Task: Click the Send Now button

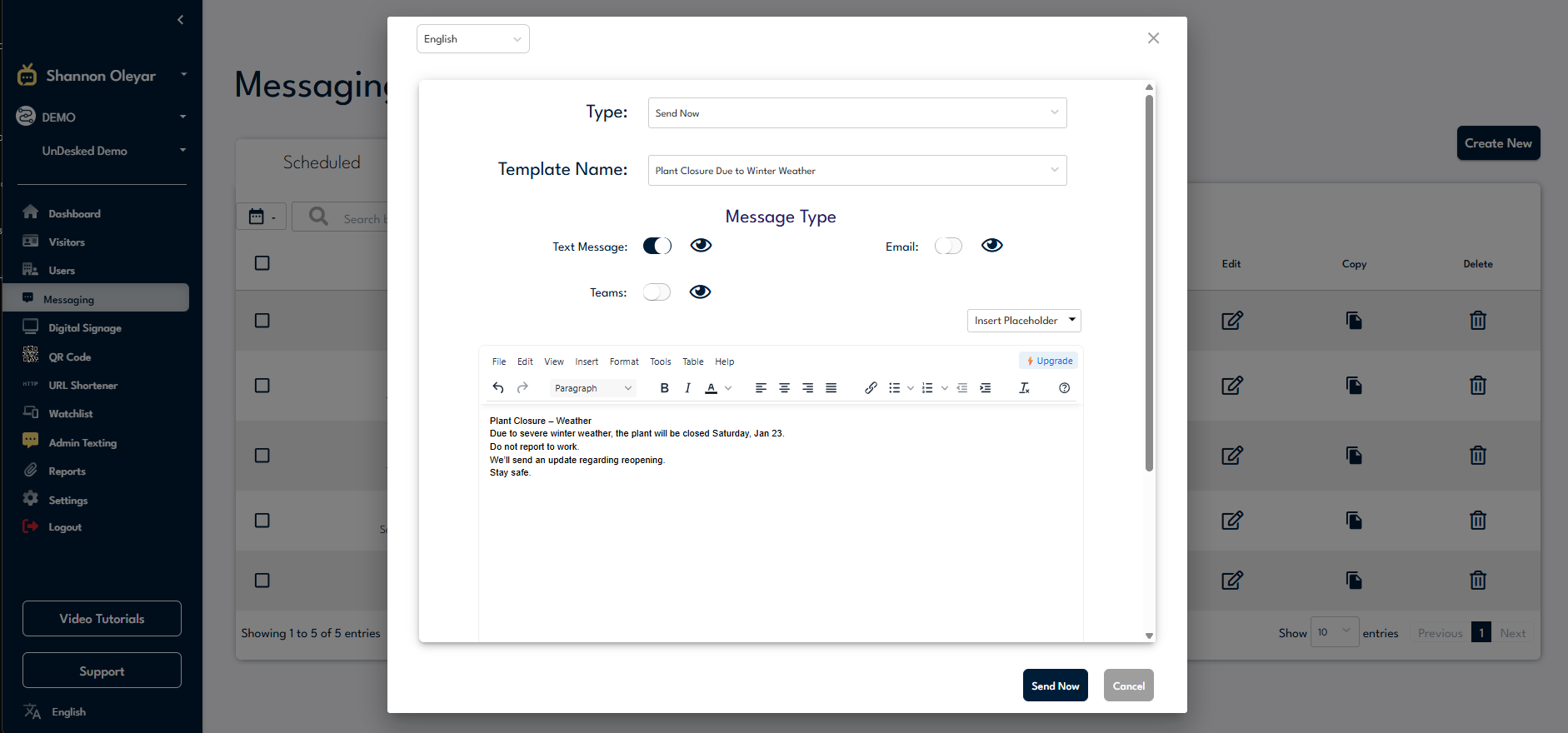Action: coord(1055,686)
